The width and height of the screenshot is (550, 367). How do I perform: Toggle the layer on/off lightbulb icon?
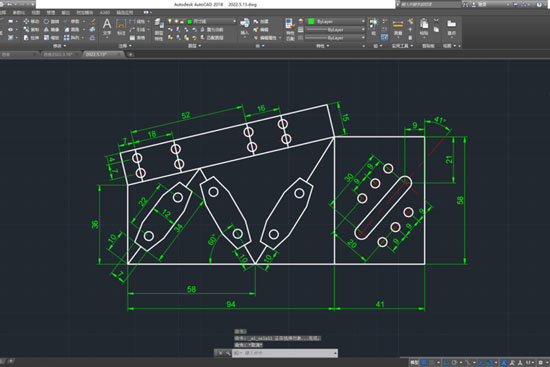170,21
